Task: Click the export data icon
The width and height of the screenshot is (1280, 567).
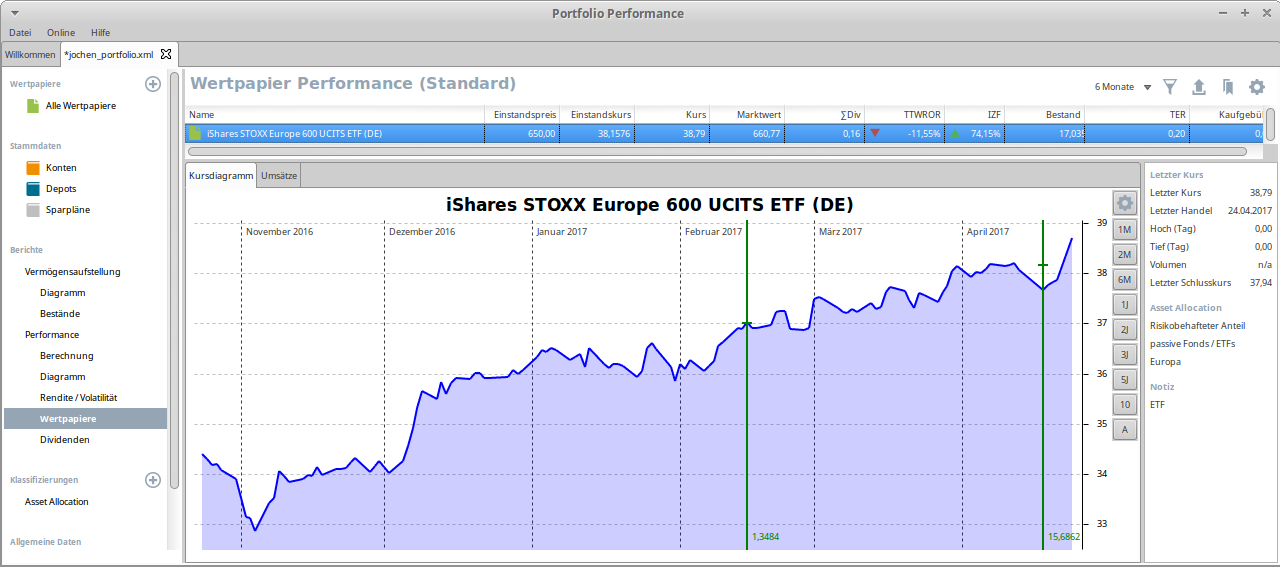Action: tap(1199, 87)
